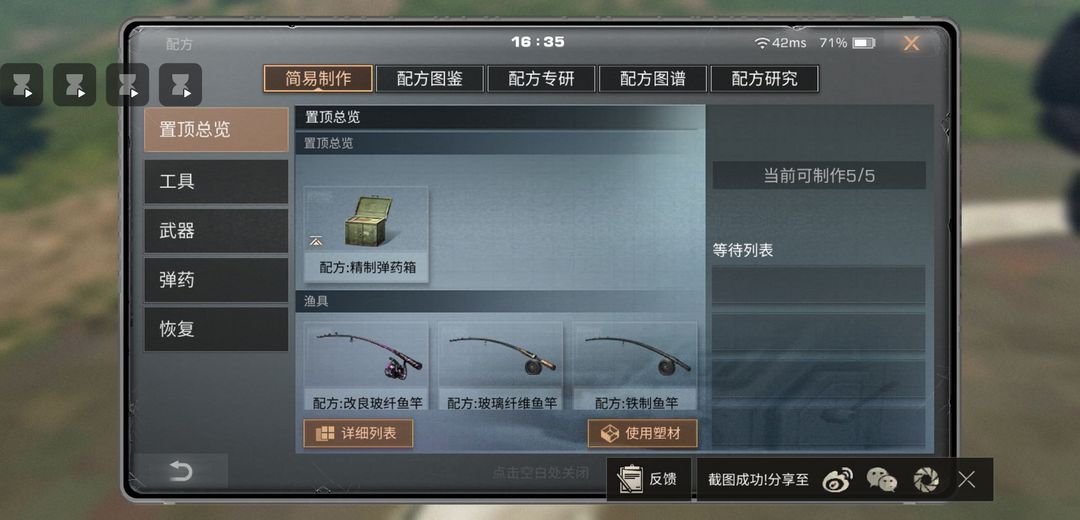This screenshot has height=520, width=1080.
Task: Share screenshot to Weibo
Action: pos(837,480)
